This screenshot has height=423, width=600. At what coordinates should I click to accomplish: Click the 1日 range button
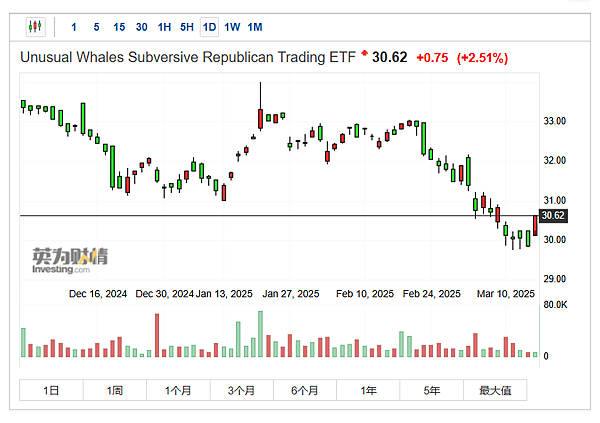point(51,390)
